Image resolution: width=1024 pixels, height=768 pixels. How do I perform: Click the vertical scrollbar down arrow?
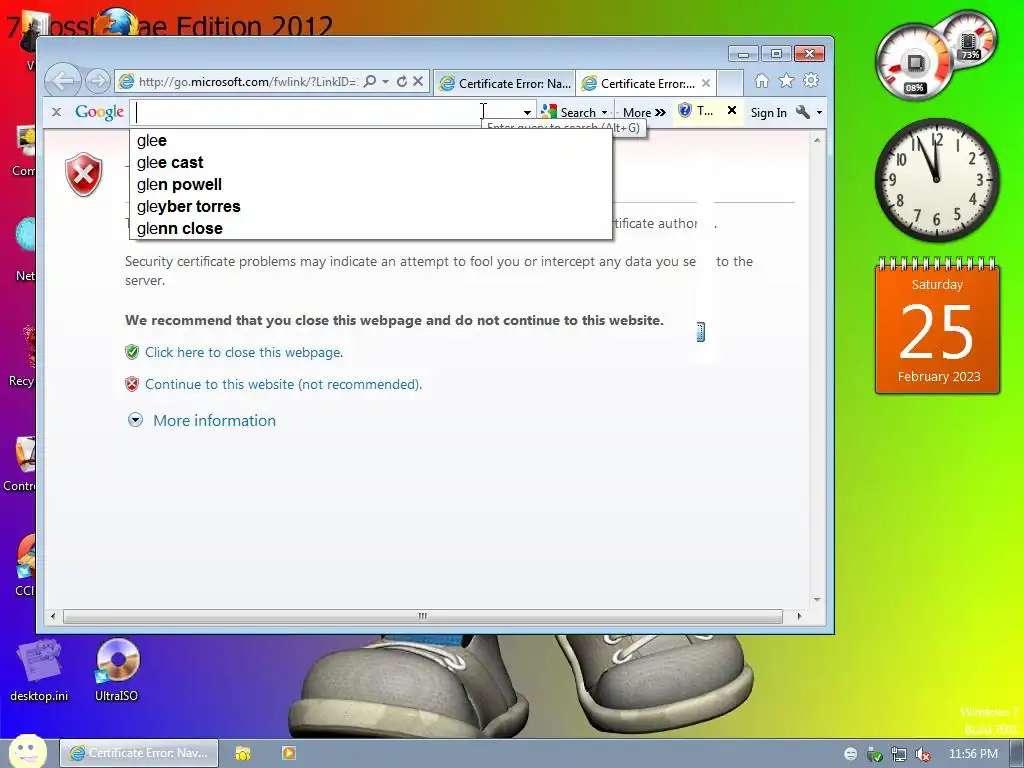click(x=816, y=600)
